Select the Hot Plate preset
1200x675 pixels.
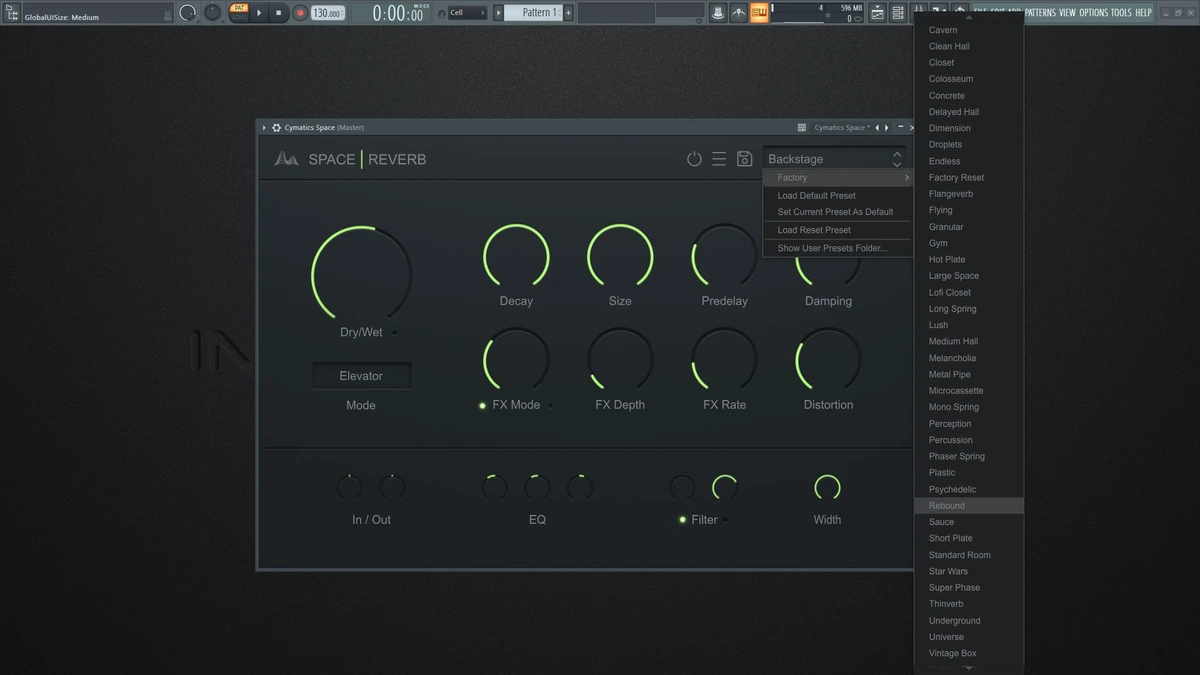pos(969,259)
